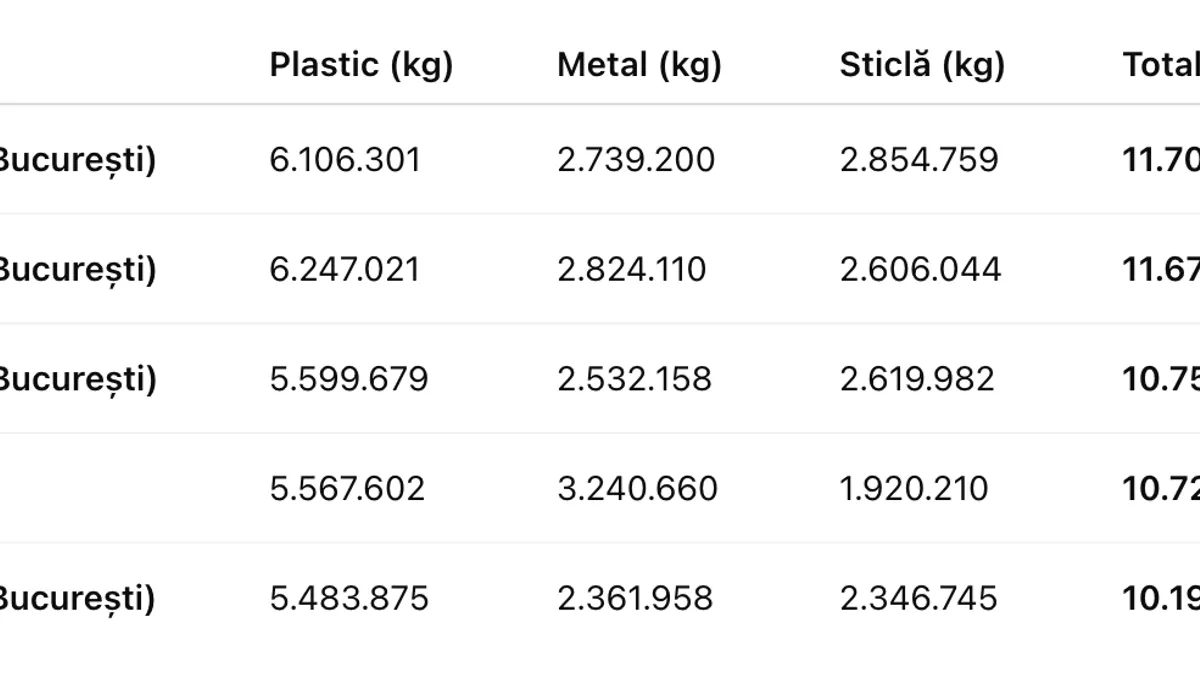Click the cell showing 1.920.210

click(914, 489)
